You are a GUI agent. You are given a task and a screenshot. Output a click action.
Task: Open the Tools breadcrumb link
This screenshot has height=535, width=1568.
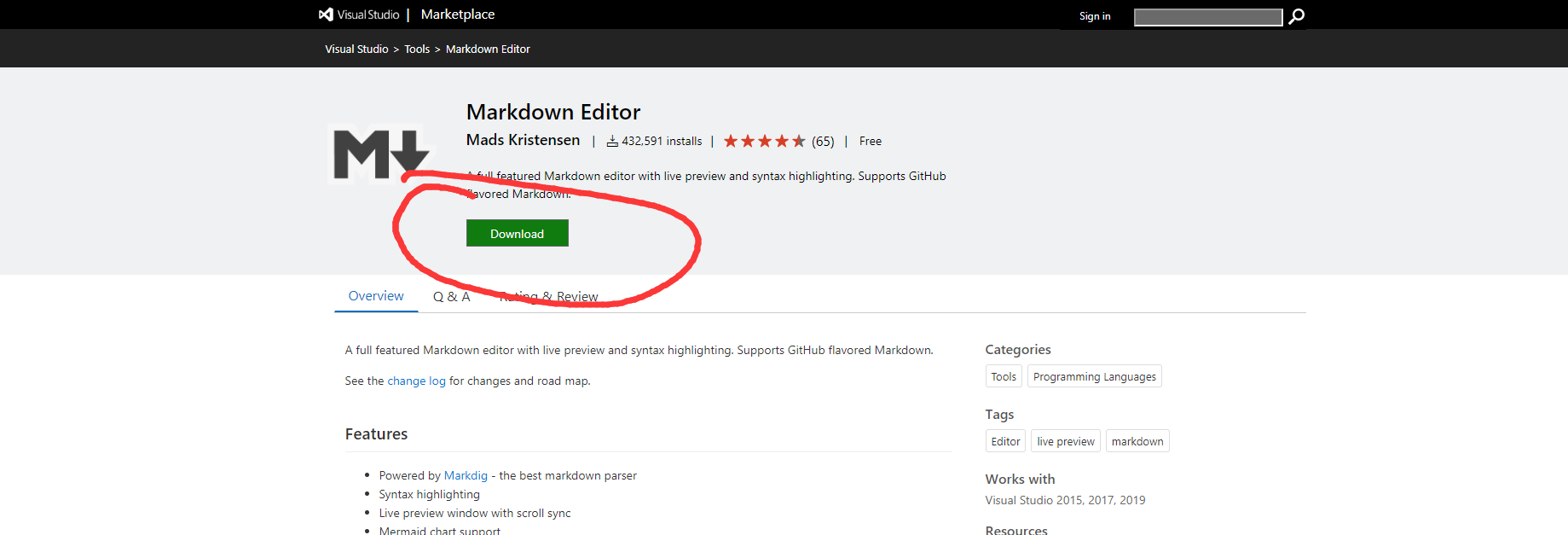pyautogui.click(x=417, y=49)
